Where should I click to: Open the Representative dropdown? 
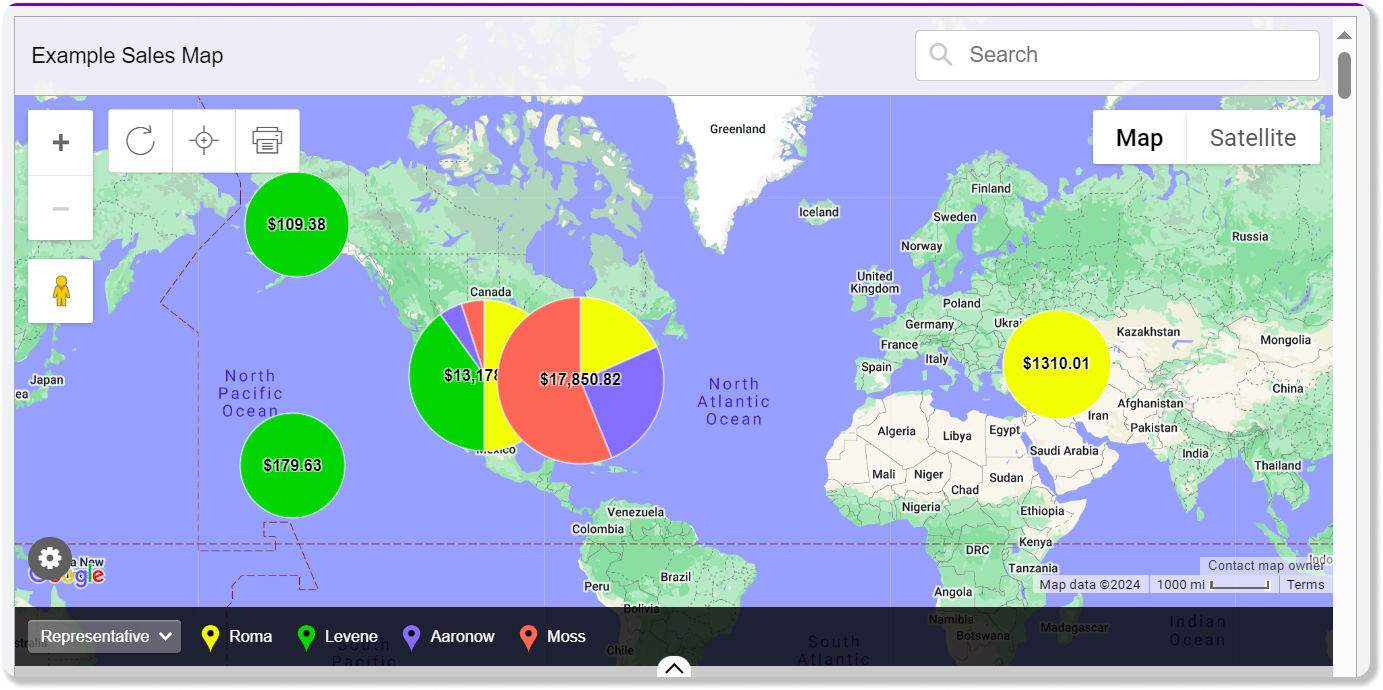(x=104, y=637)
